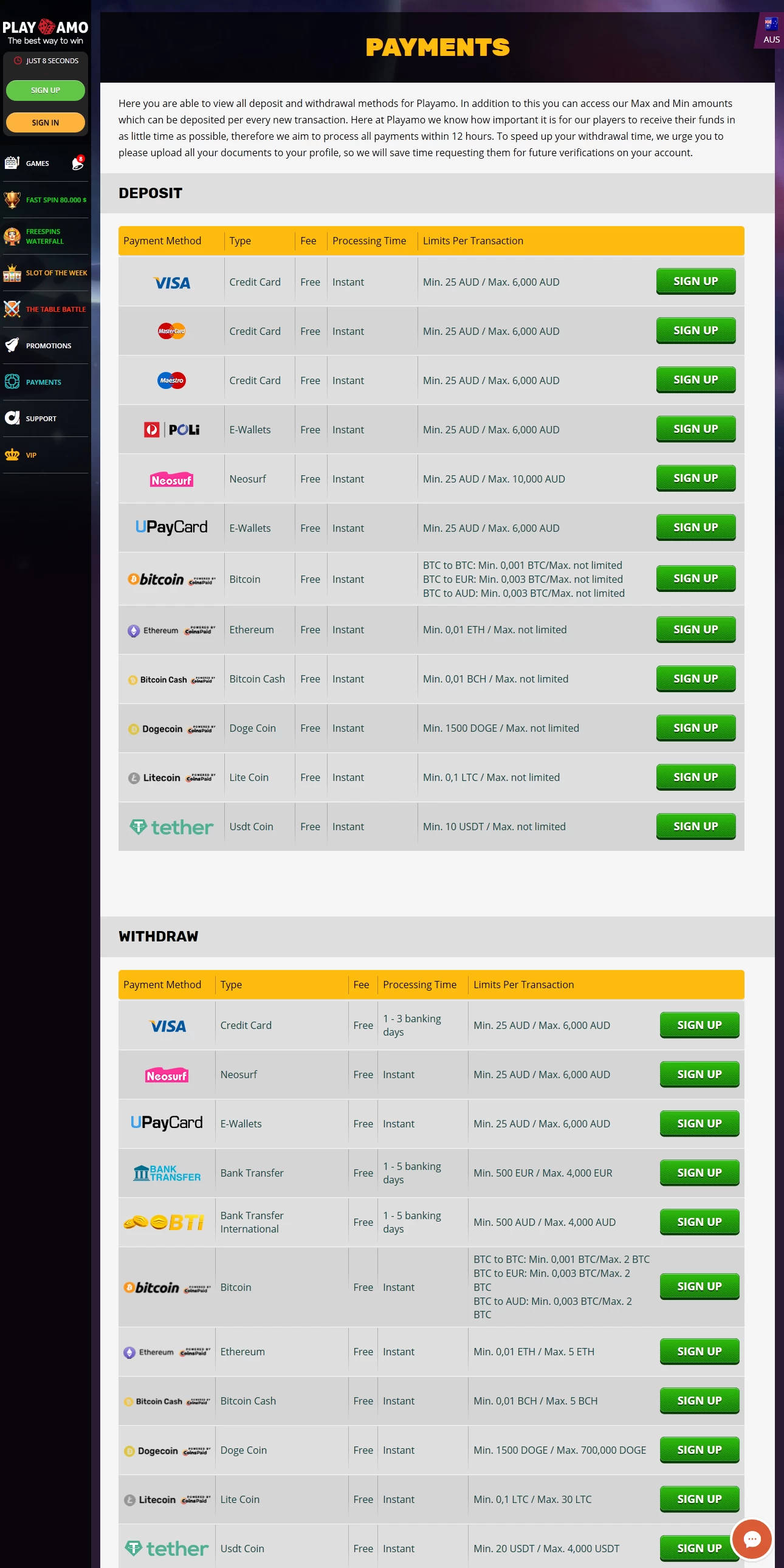Viewport: 784px width, 1568px height.
Task: Open Support menu item
Action: (x=41, y=419)
